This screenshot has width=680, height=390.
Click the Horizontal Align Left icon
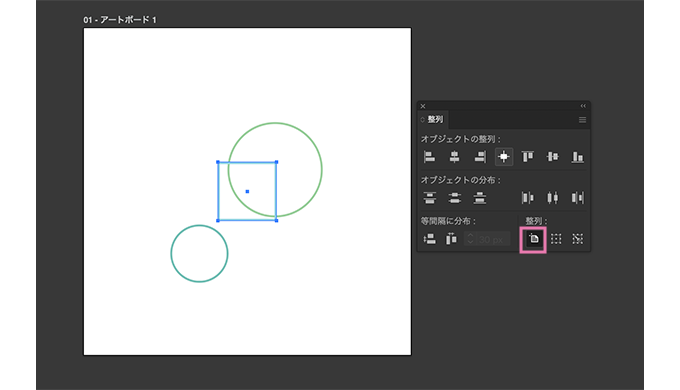pos(429,157)
